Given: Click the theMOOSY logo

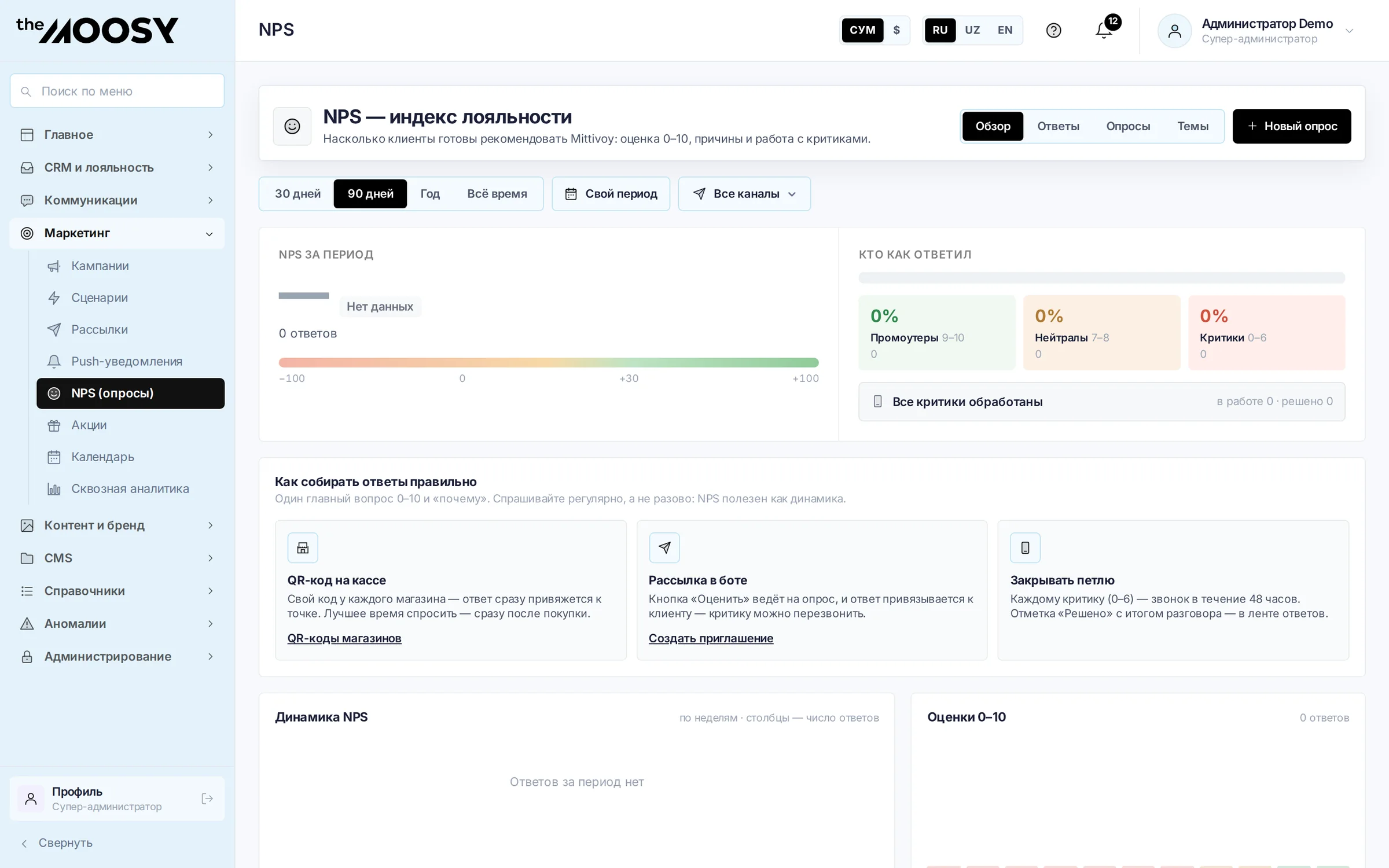Looking at the screenshot, I should pyautogui.click(x=97, y=30).
